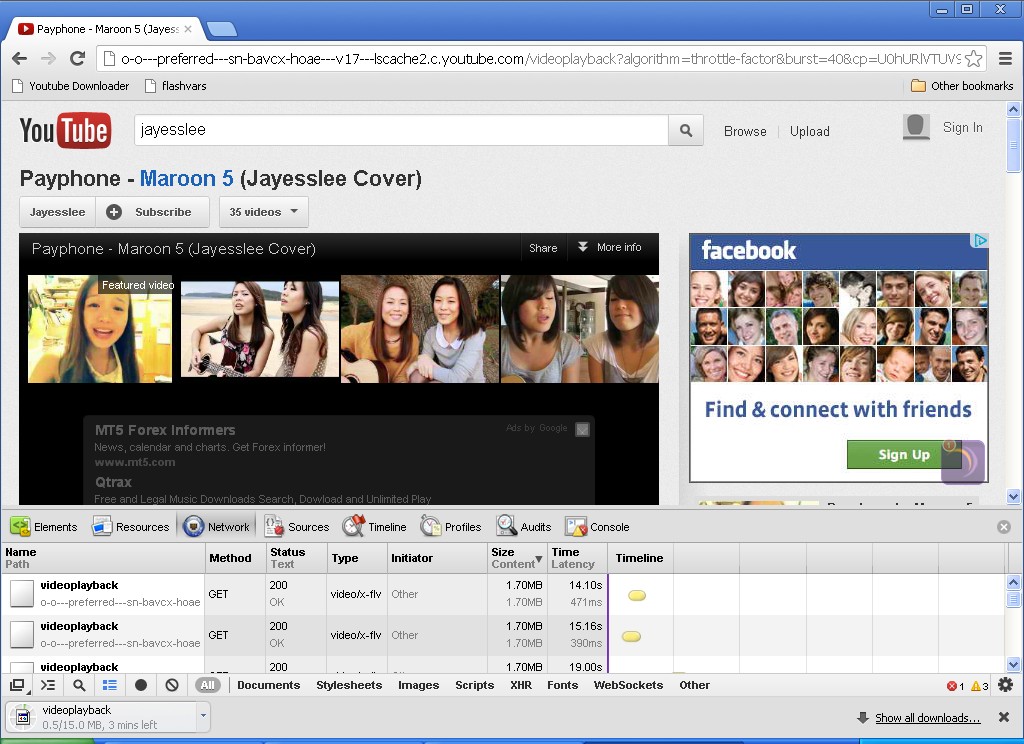
Task: Click the warning count indicator
Action: (x=980, y=686)
